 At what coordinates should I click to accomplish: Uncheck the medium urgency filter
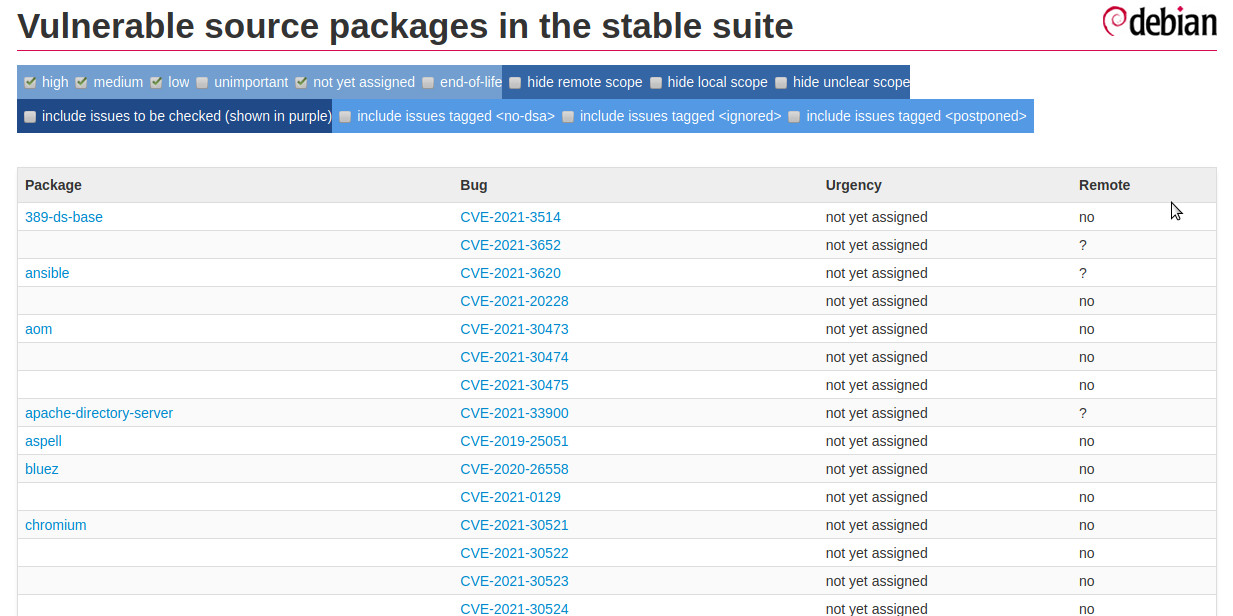(x=81, y=82)
